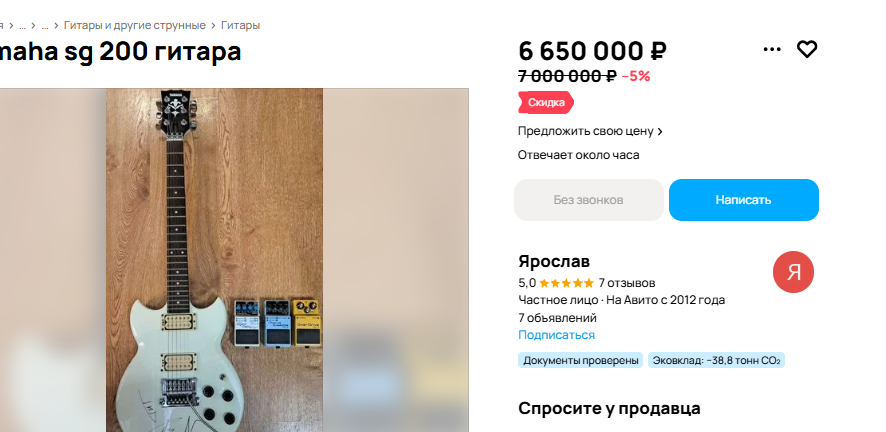The height and width of the screenshot is (432, 886).
Task: Open the 7 отзывов reviews link
Action: point(627,283)
